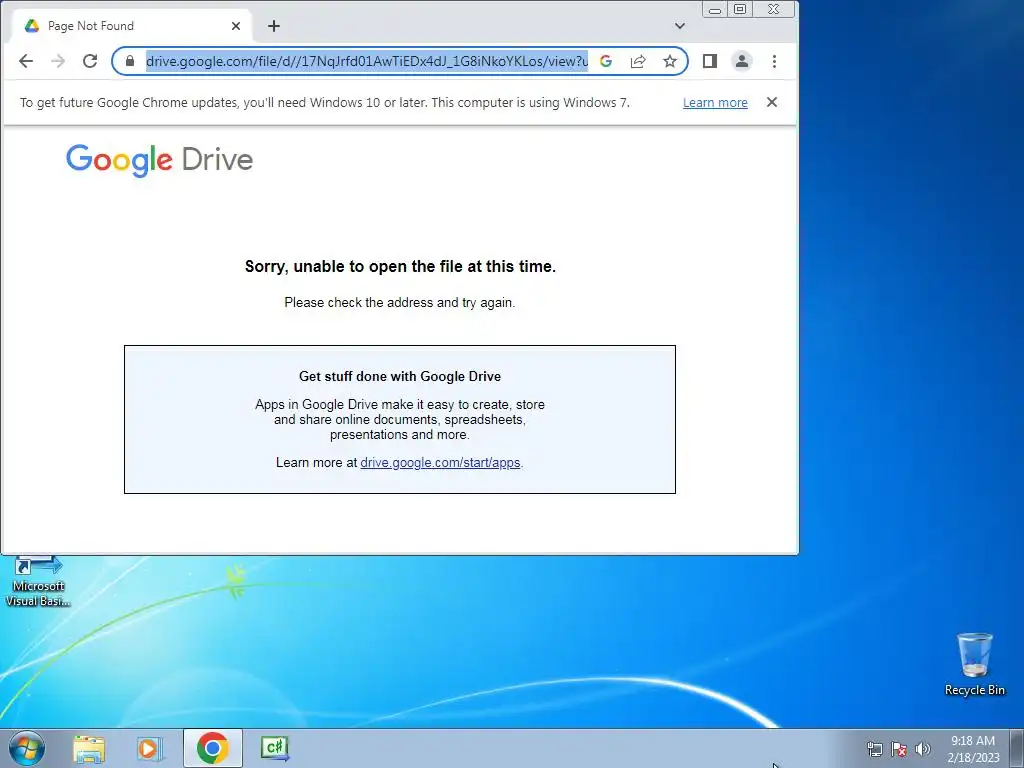The image size is (1024, 768).
Task: Open the network tray icon
Action: (x=874, y=749)
